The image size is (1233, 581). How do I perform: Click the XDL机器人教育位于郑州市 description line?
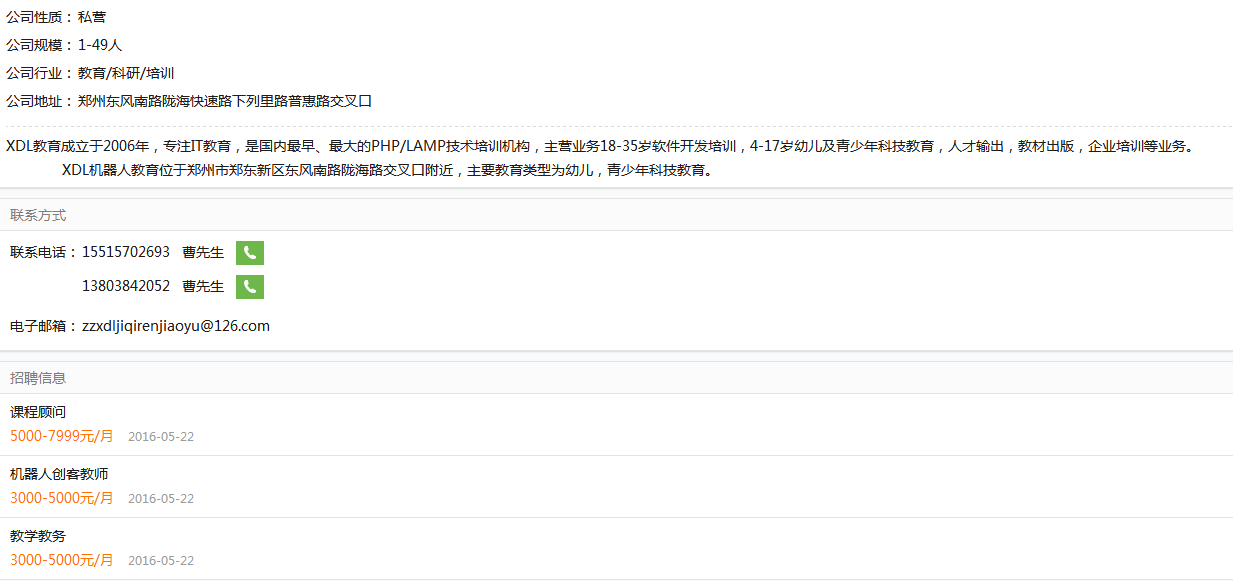pyautogui.click(x=389, y=170)
